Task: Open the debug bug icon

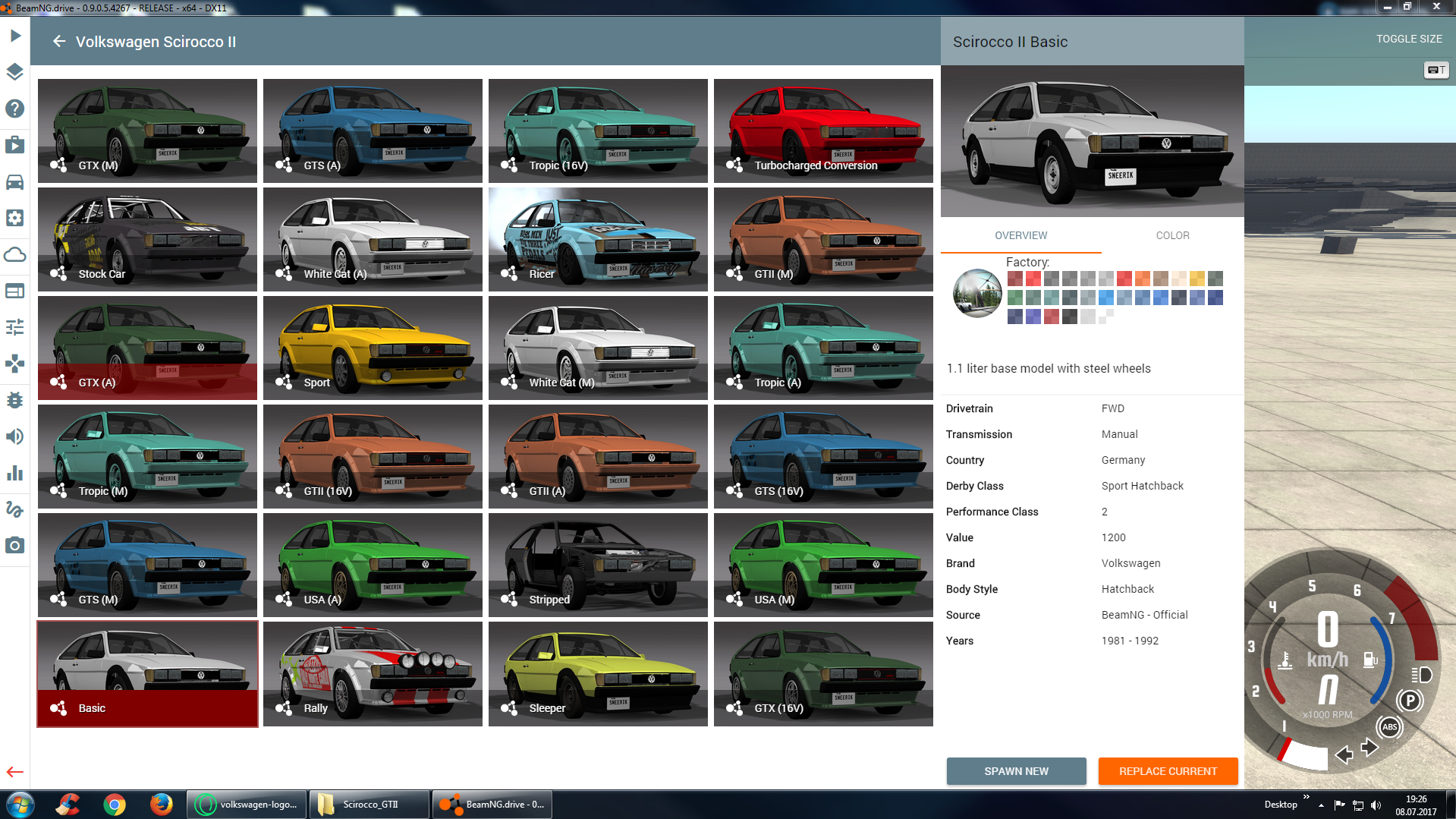Action: (x=15, y=400)
